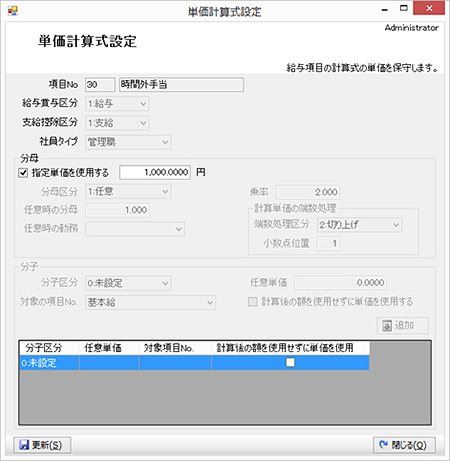This screenshot has width=450, height=461.
Task: Maximize the 単価計算式設定 window
Action: click(404, 8)
